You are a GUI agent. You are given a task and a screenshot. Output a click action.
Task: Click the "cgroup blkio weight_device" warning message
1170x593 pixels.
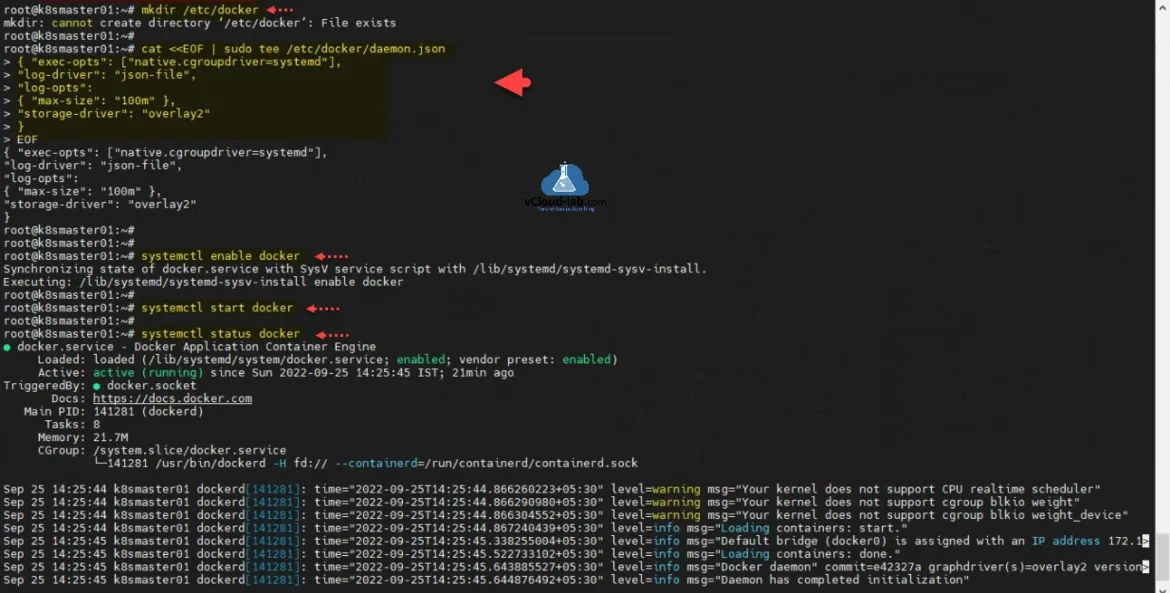[x=917, y=515]
